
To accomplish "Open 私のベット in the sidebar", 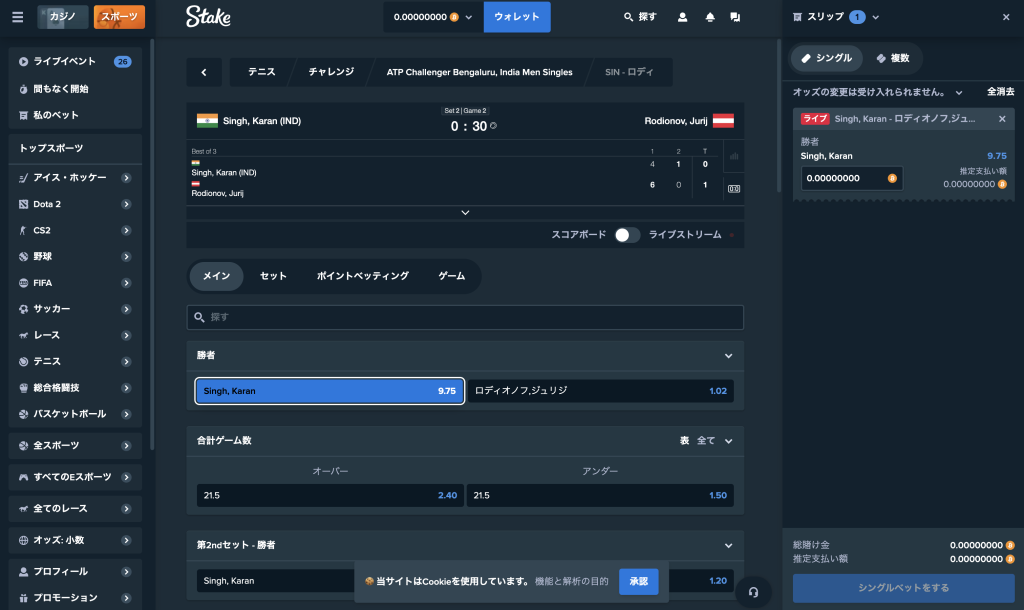I will point(75,115).
